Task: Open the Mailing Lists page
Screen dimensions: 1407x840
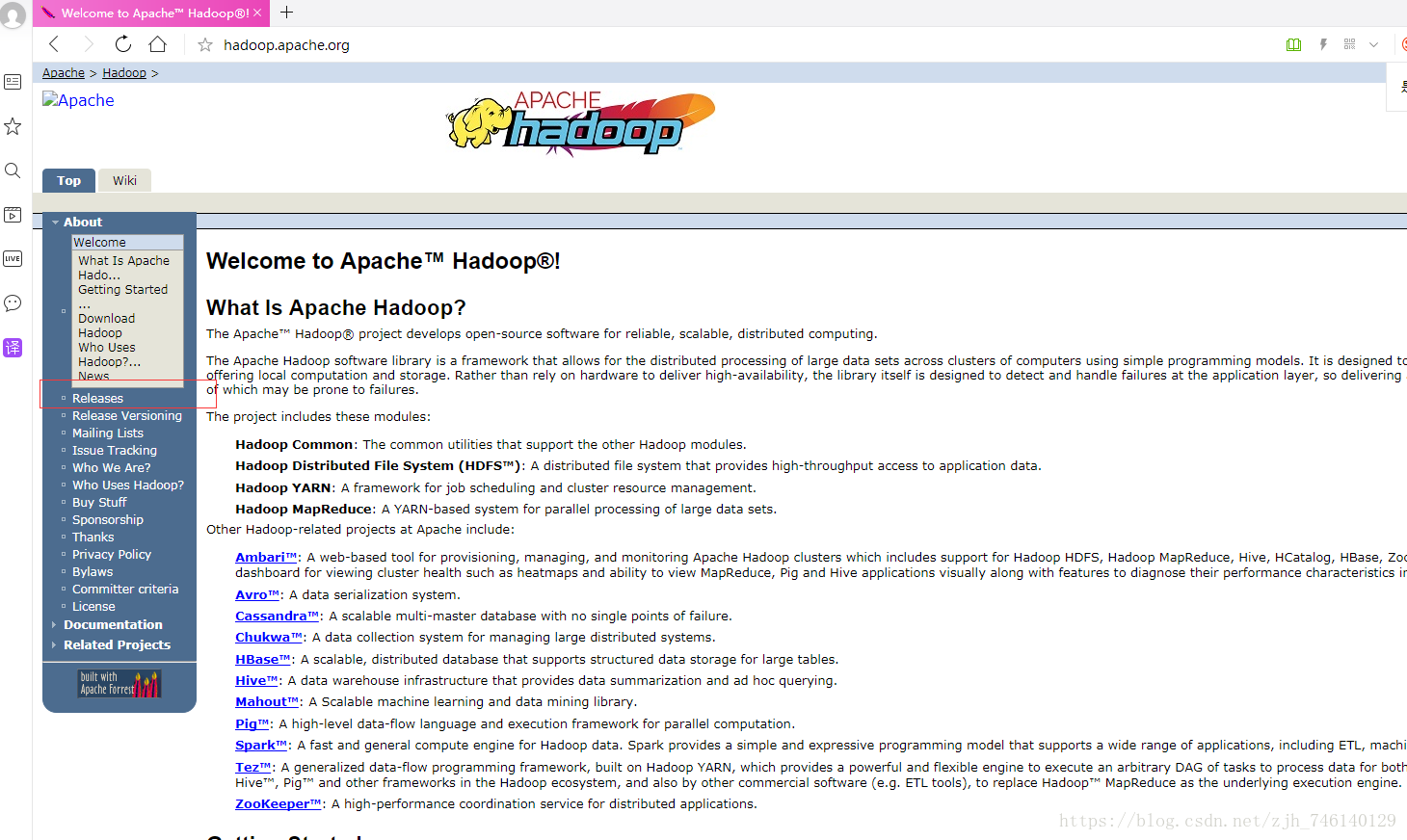Action: (108, 433)
